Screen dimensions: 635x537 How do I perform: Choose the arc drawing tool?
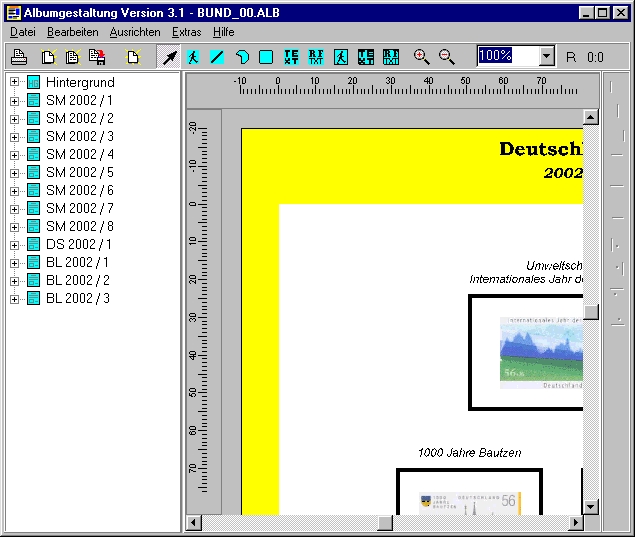pos(241,57)
